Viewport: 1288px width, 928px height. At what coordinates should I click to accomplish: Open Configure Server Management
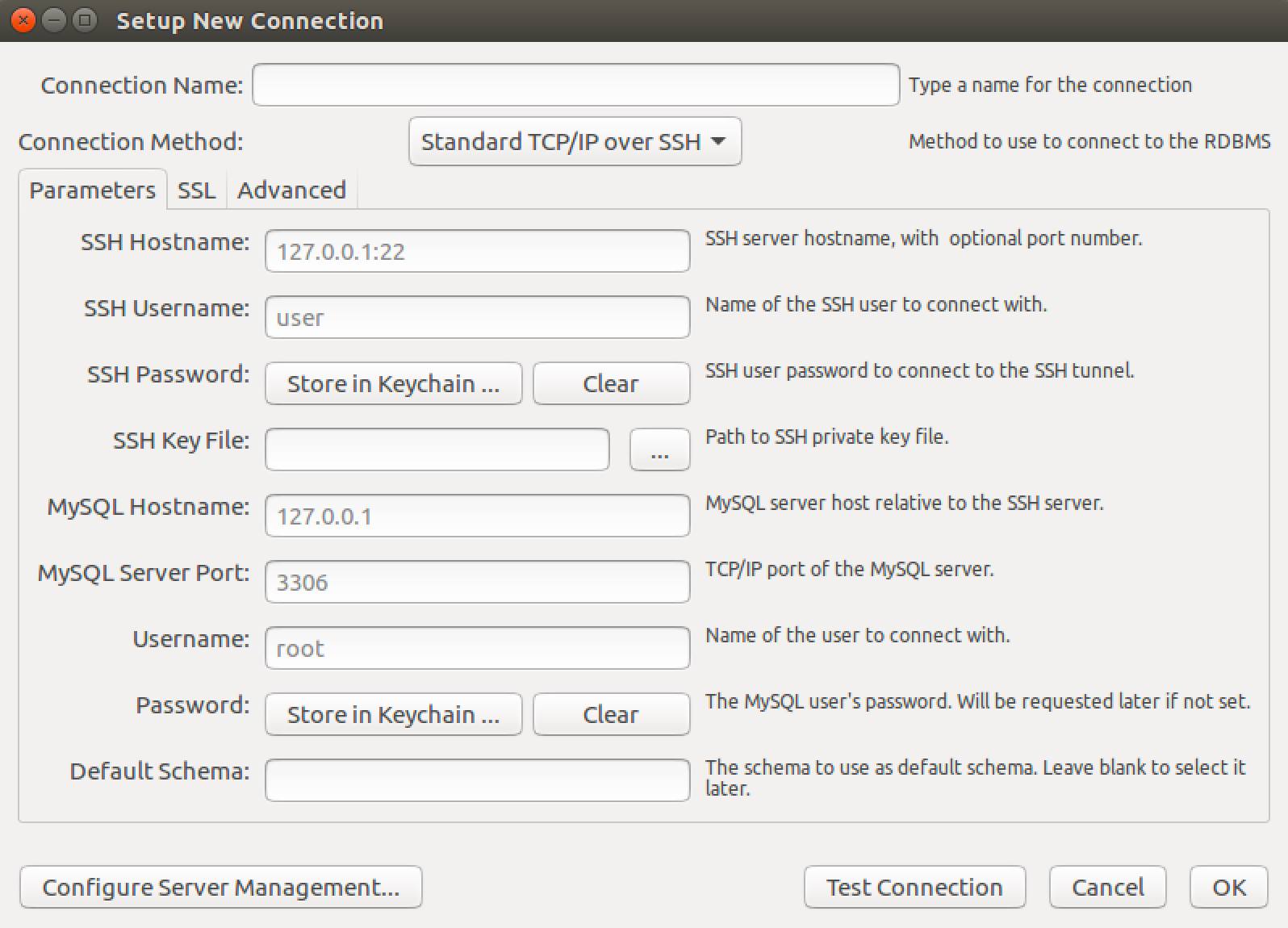[x=220, y=888]
